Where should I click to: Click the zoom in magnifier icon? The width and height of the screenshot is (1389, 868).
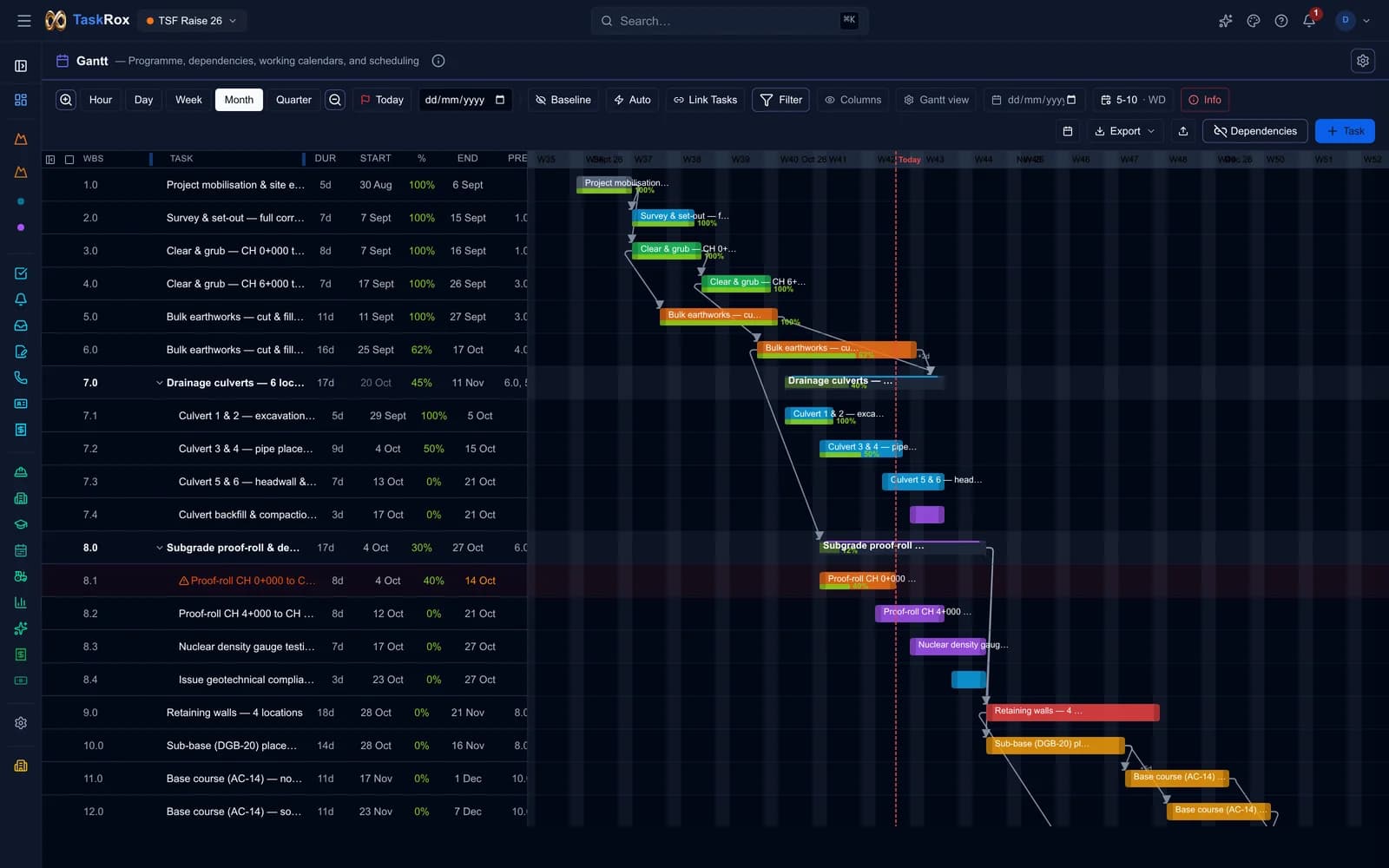[66, 100]
